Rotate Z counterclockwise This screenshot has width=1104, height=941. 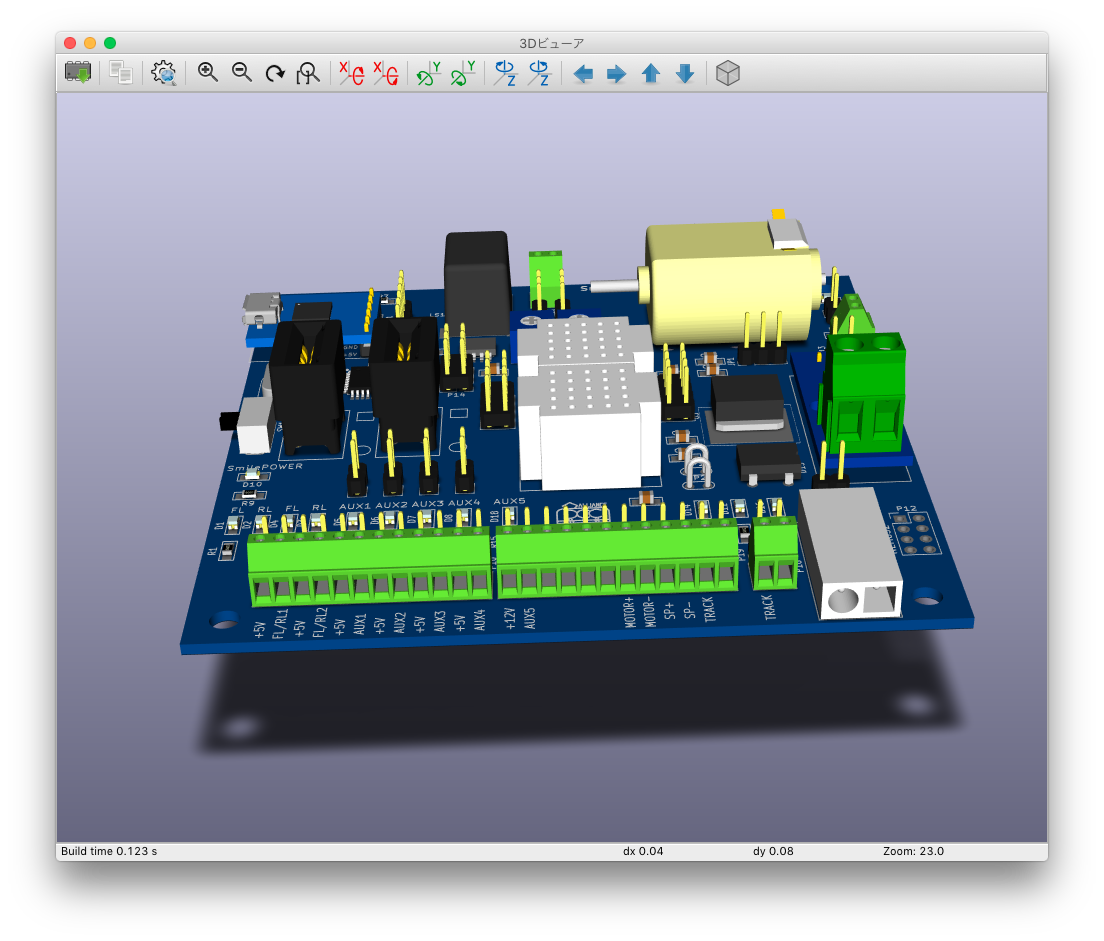[x=540, y=73]
